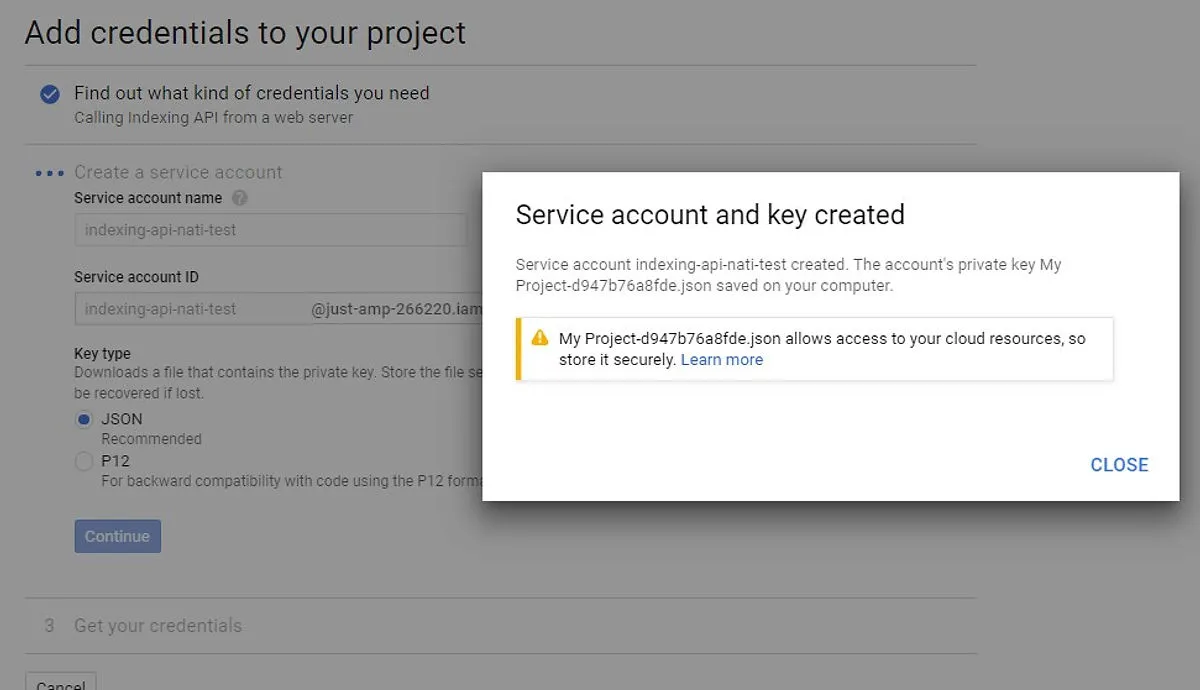Screen dimensions: 1200x690
Task: Click the blue checkmark icon of step one
Action: click(49, 94)
